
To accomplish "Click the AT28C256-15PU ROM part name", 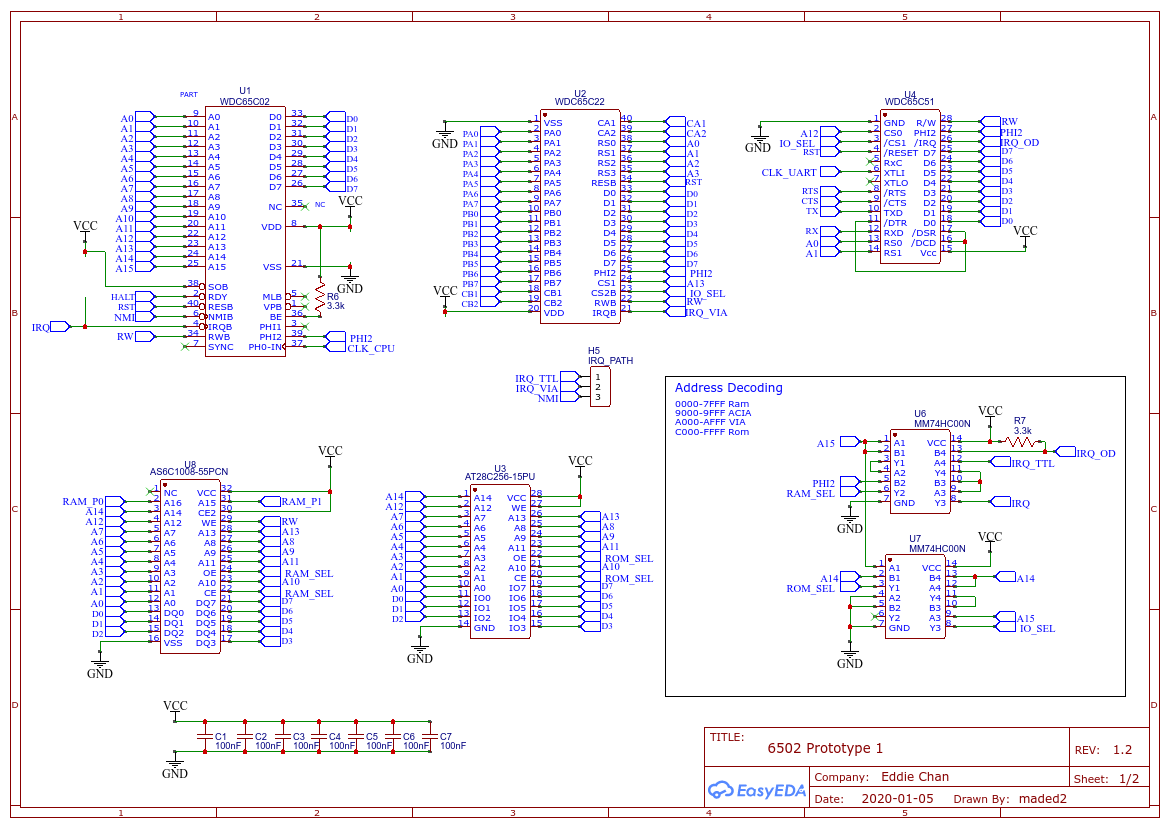I will pyautogui.click(x=500, y=476).
